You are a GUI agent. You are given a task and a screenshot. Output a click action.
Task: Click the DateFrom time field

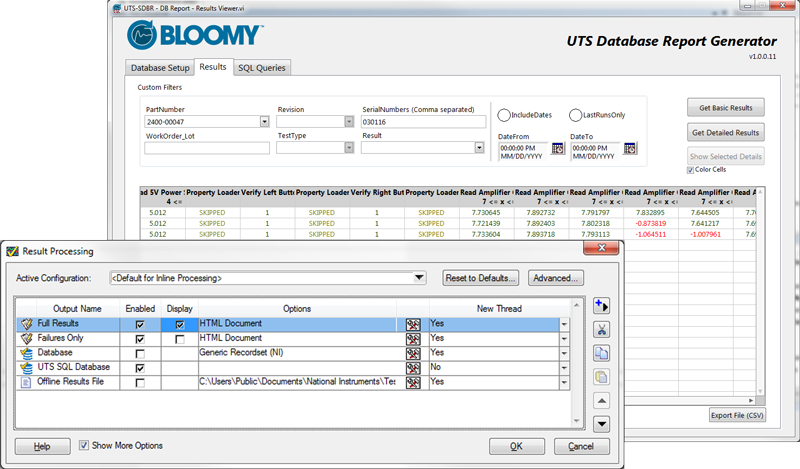(x=523, y=152)
